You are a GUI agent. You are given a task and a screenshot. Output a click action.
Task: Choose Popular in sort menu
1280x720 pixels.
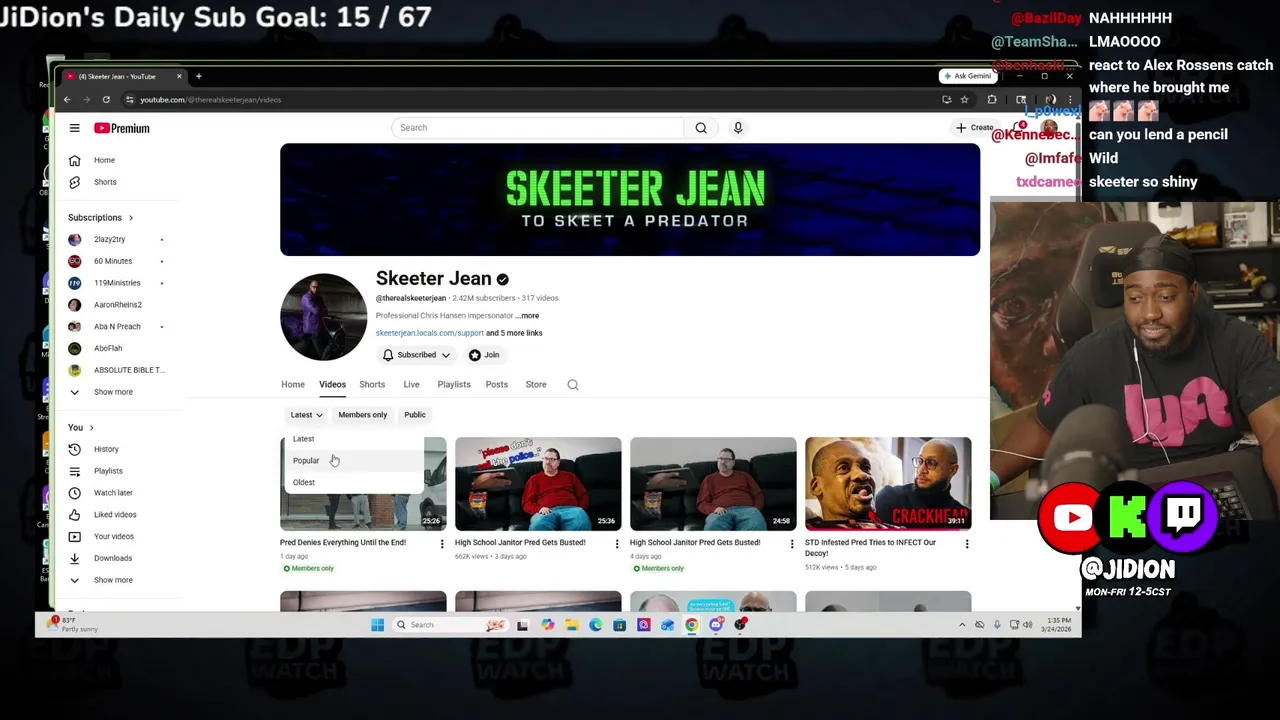[354, 461]
